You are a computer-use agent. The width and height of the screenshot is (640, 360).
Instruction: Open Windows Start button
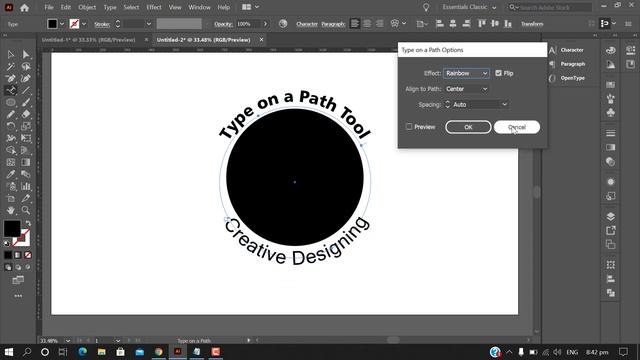click(x=9, y=352)
